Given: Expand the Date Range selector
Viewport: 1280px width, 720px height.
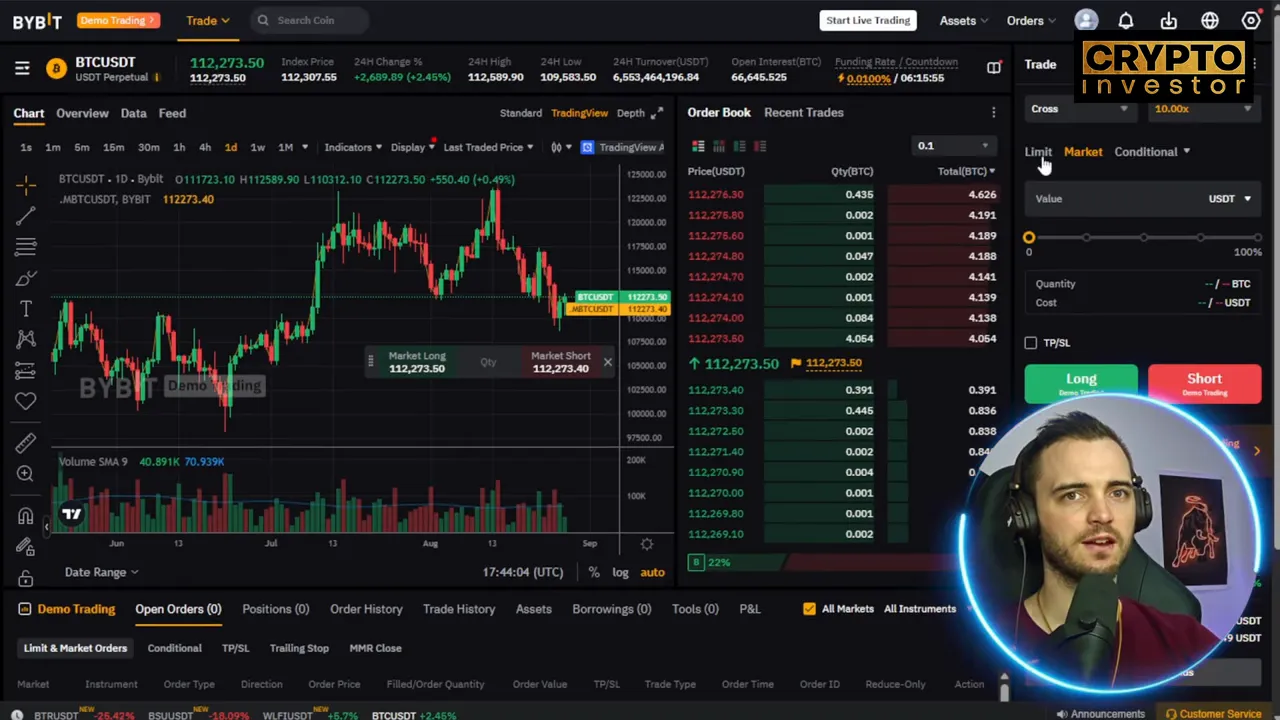Looking at the screenshot, I should tap(101, 572).
